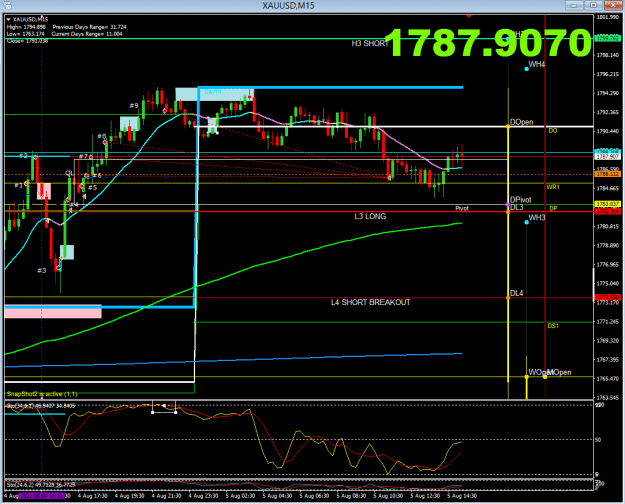Click the 5 Aug 02:30 time label
The height and width of the screenshot is (504, 625).
[240, 496]
